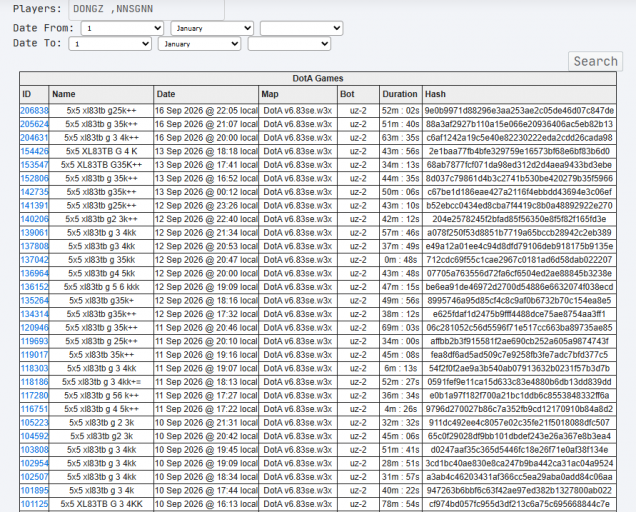This screenshot has width=636, height=512.
Task: Open game ID 154426
Action: pos(34,151)
